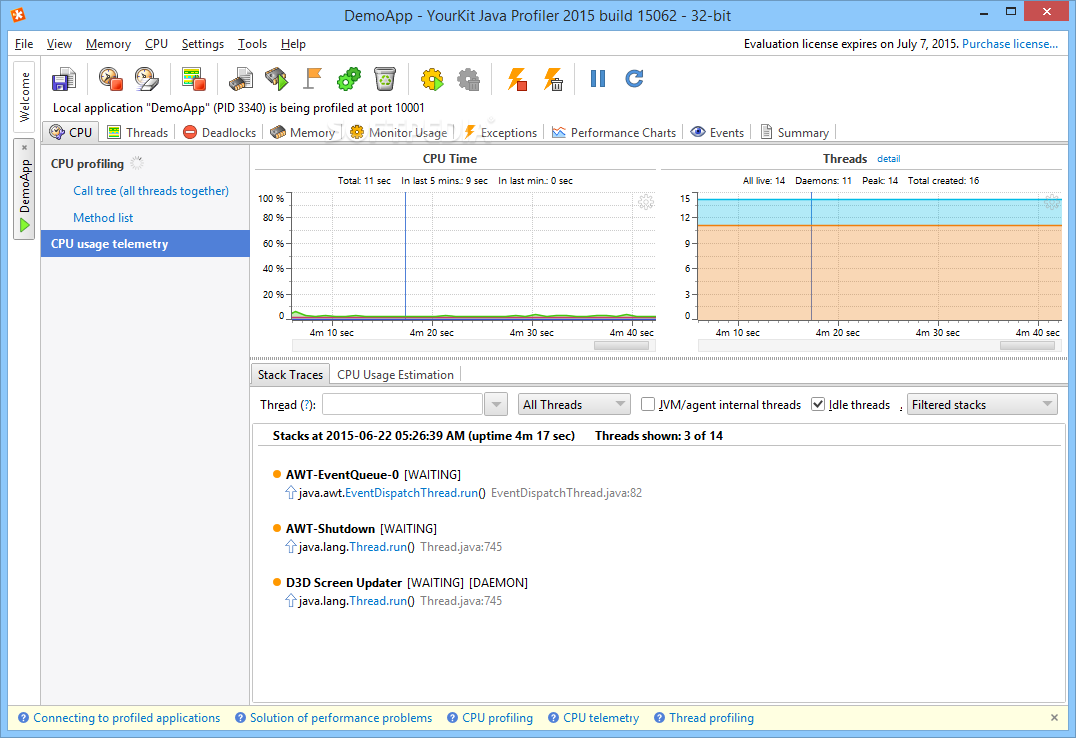Screen dimensions: 1076x738
Task: Switch to the Exceptions tab
Action: tap(500, 132)
